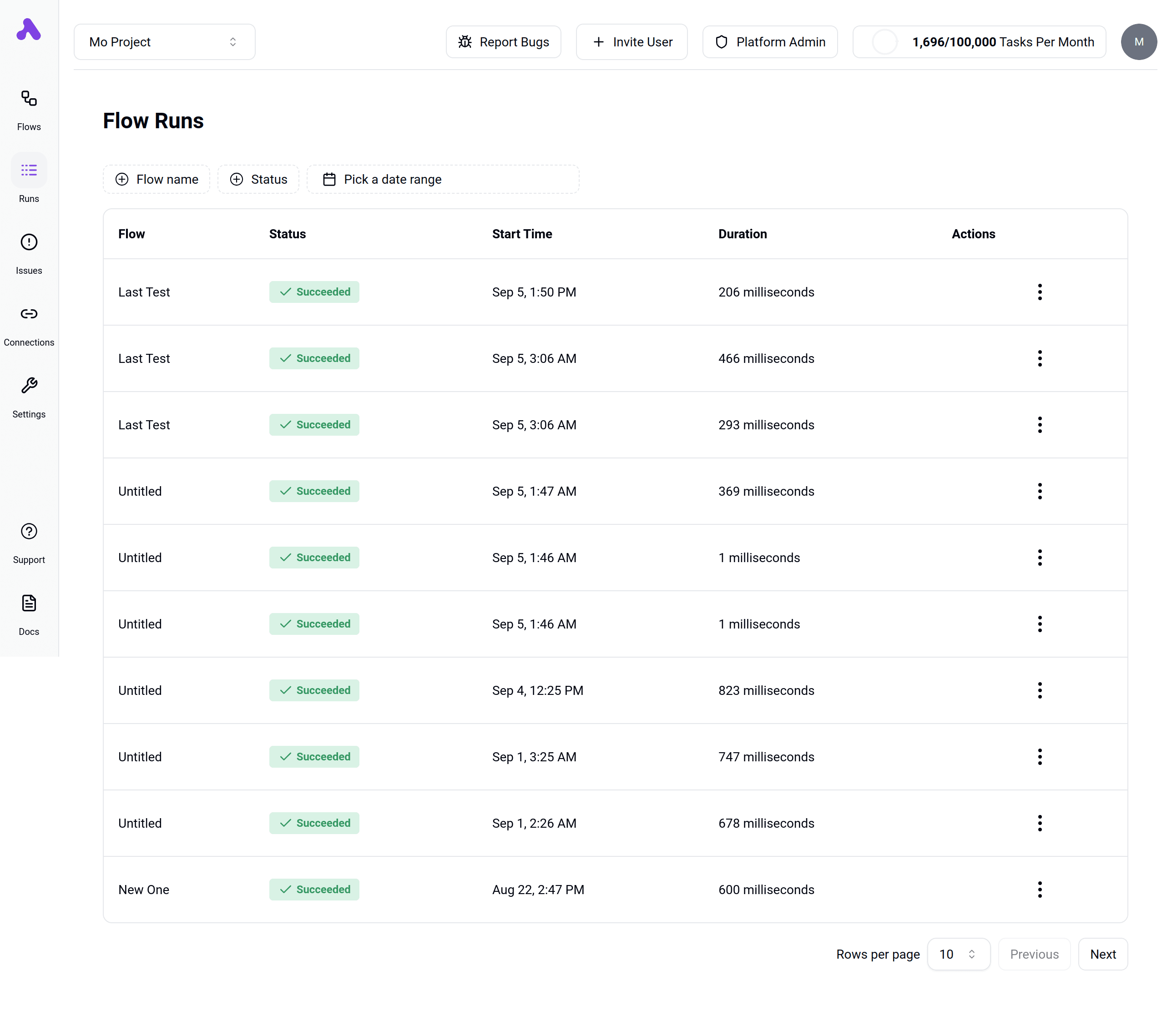The image size is (1172, 1036).
Task: Click the Status column header
Action: [x=287, y=234]
